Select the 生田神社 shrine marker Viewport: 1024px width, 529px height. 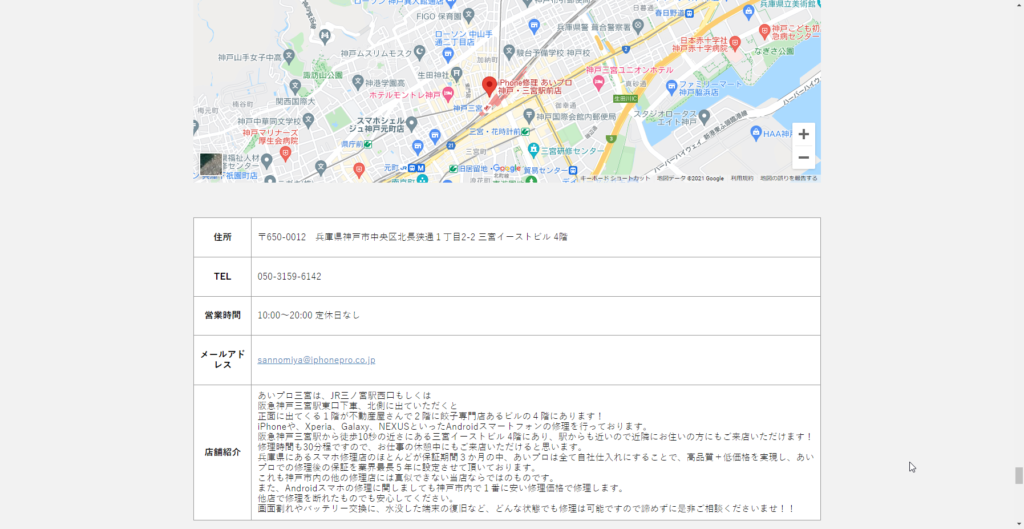coord(456,72)
